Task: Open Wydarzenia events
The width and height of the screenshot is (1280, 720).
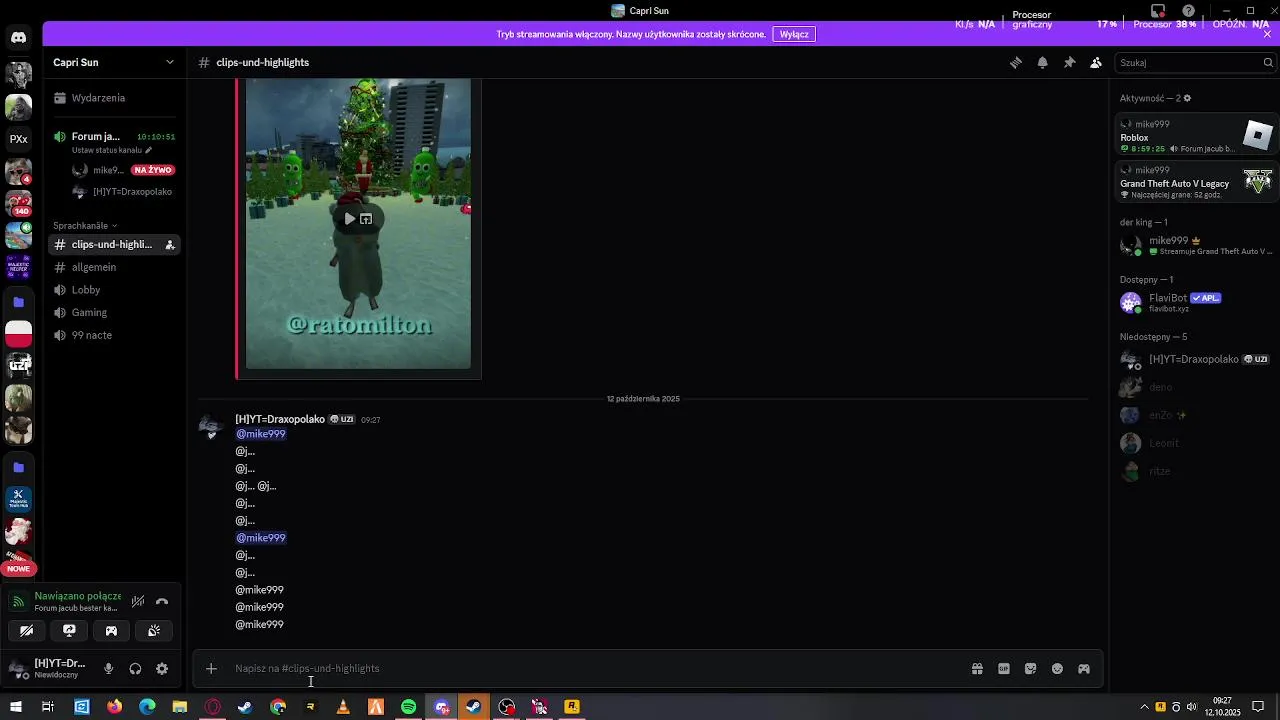Action: tap(114, 98)
